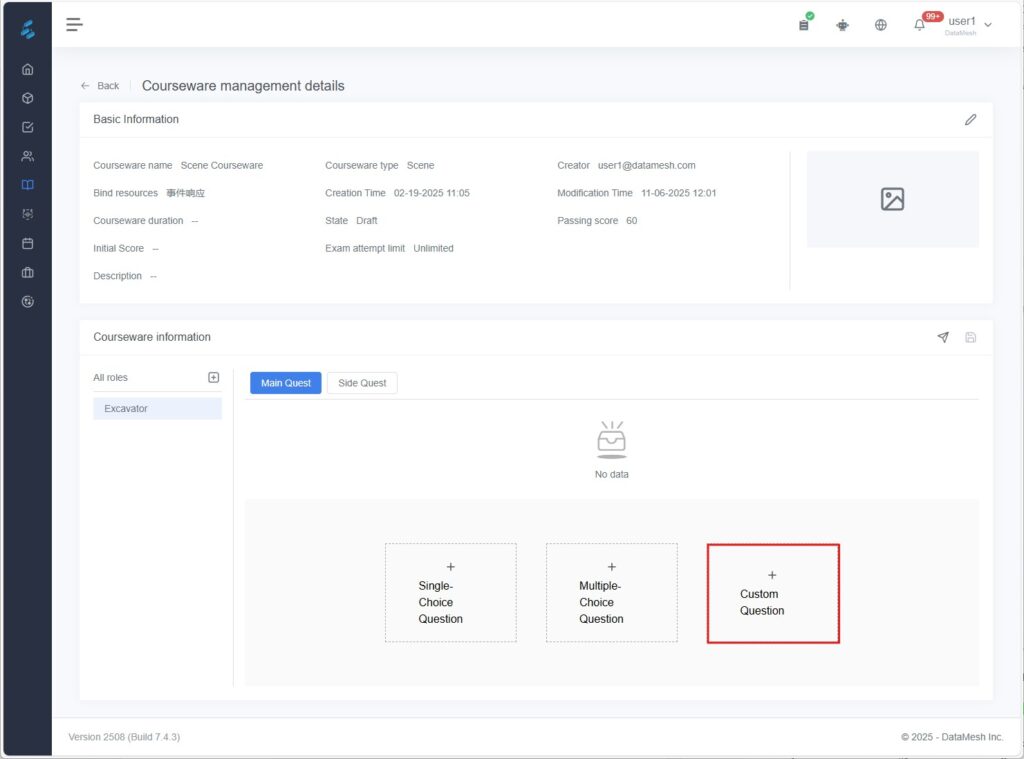Switch to the Side Quest tab
The image size is (1024, 759).
pos(362,383)
